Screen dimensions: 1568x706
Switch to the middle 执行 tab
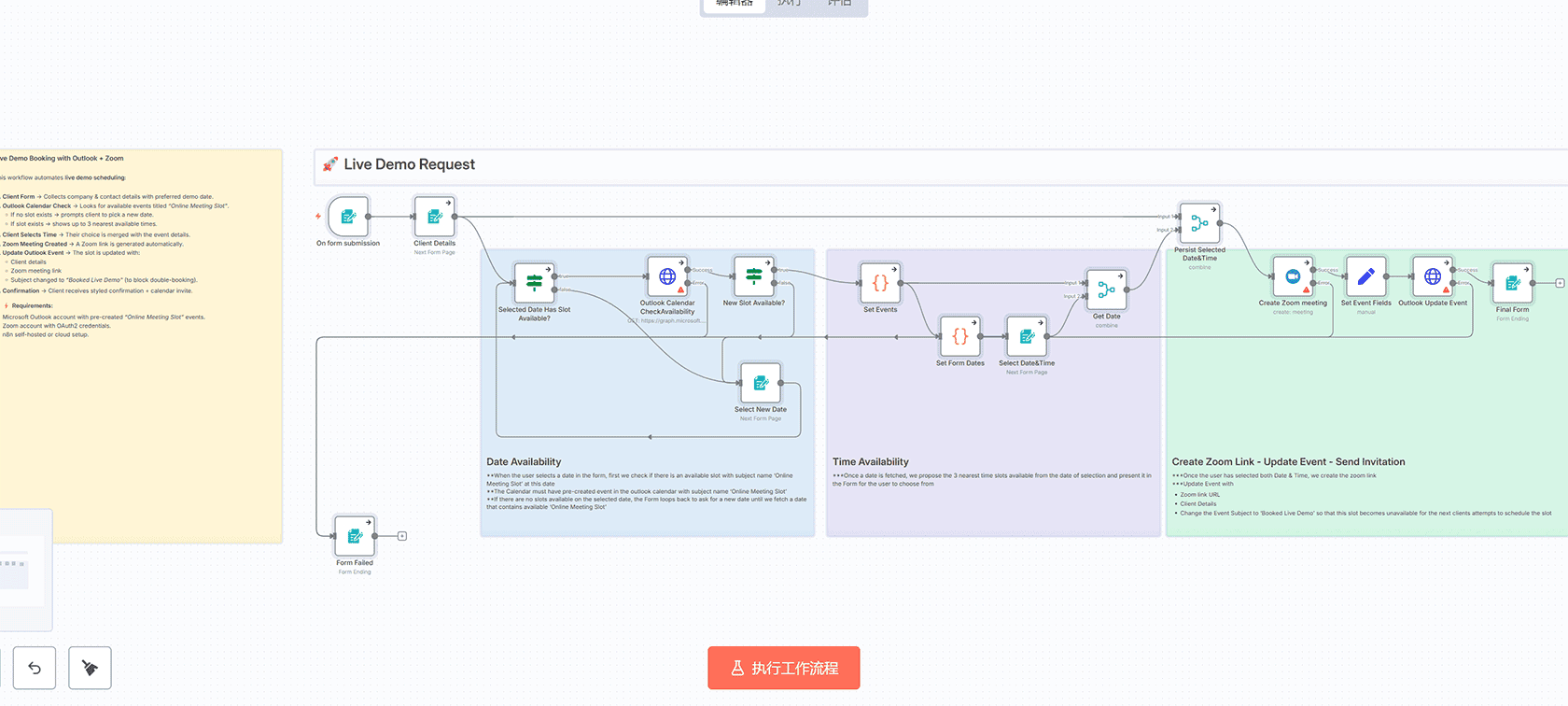pyautogui.click(x=789, y=5)
